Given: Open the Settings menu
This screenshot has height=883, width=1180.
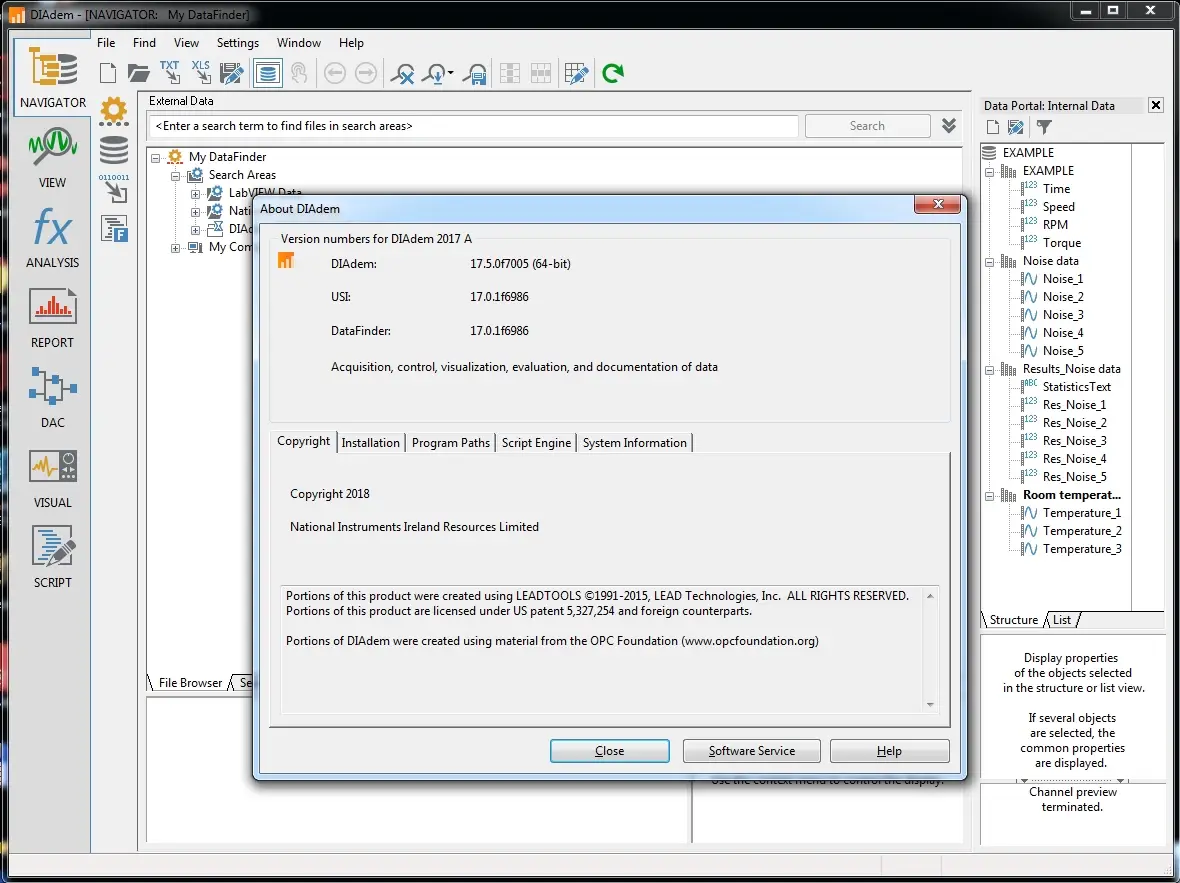Looking at the screenshot, I should pos(238,43).
